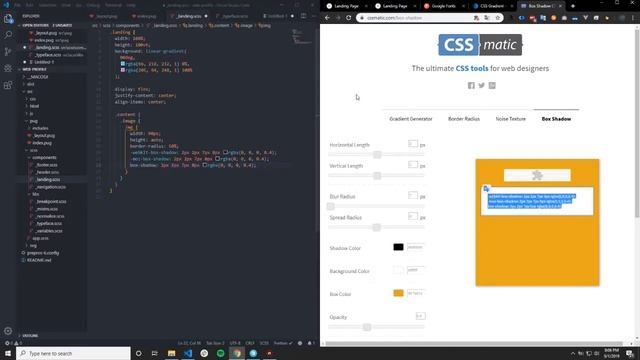Click the feedback smiley in VS Code status bar

click(x=300, y=343)
